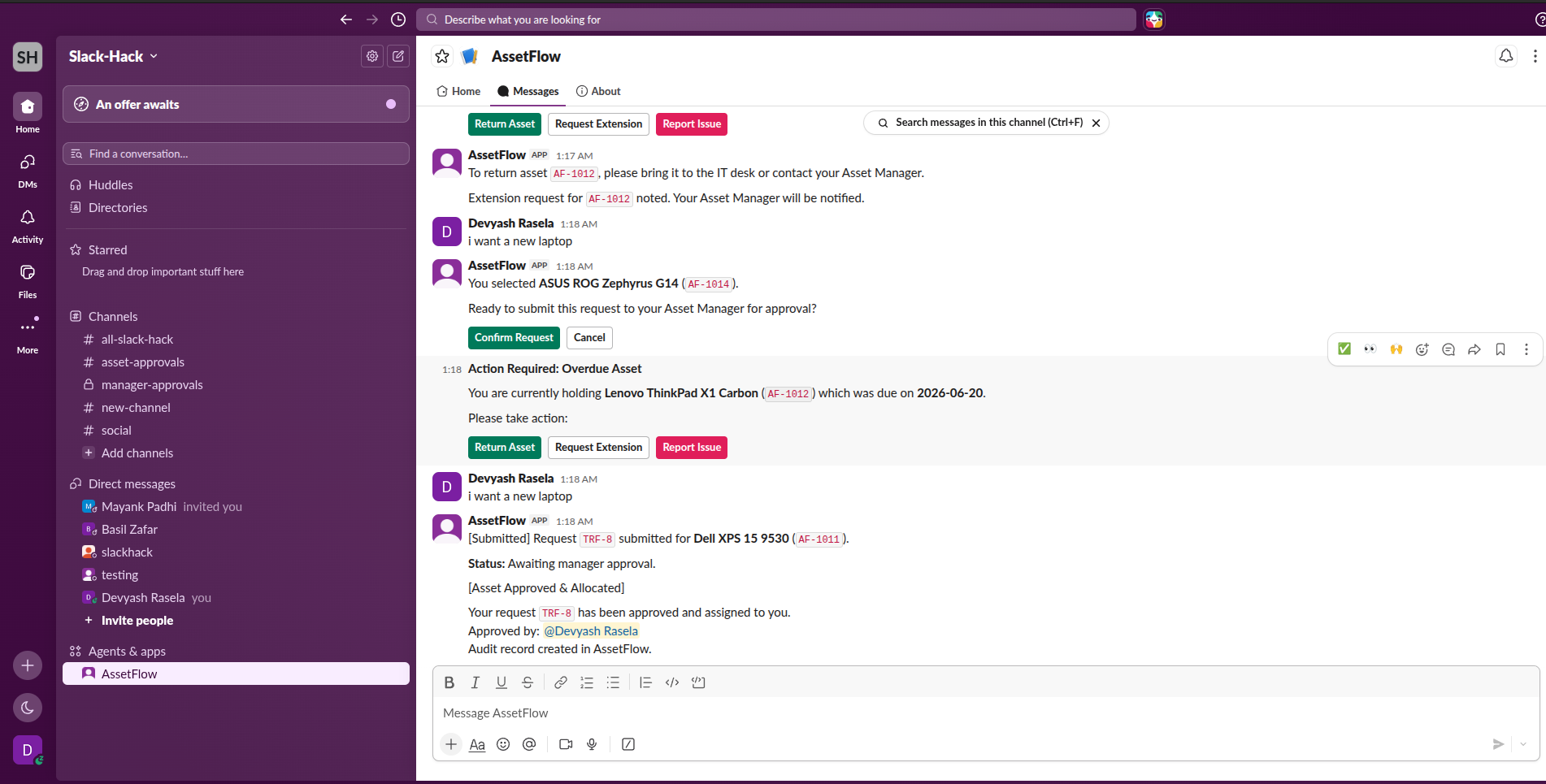Open slash shortcuts in the composer
This screenshot has width=1546, height=784.
point(628,744)
